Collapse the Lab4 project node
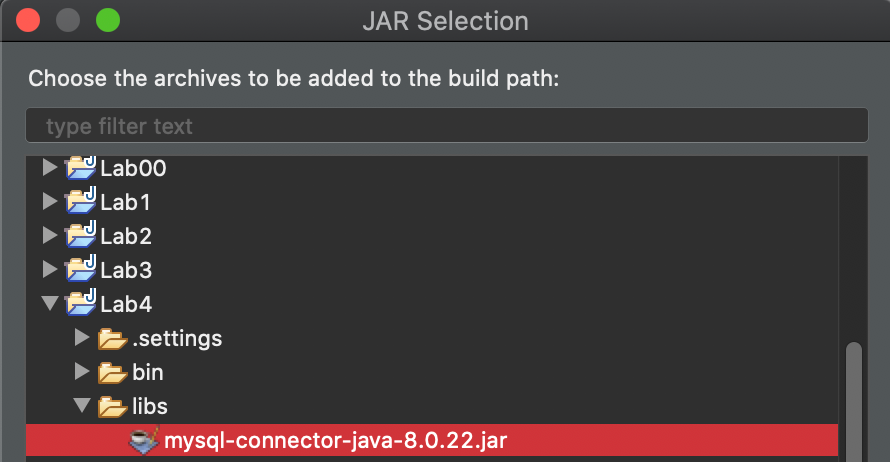 pyautogui.click(x=49, y=304)
